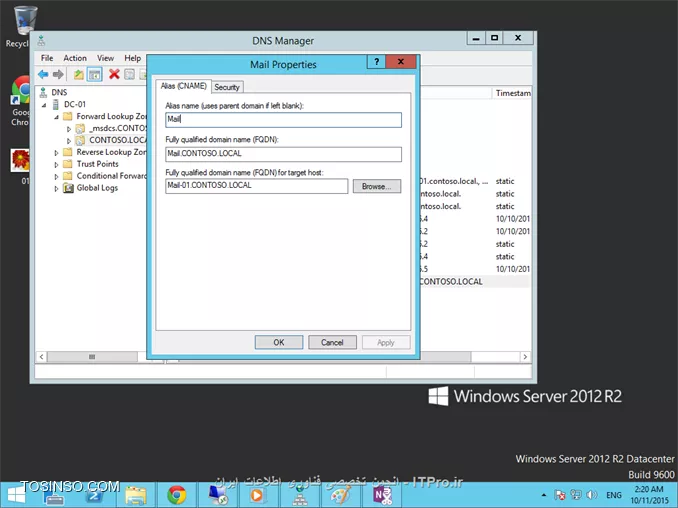The height and width of the screenshot is (508, 678).
Task: Open the media player taskbar icon
Action: tap(258, 495)
